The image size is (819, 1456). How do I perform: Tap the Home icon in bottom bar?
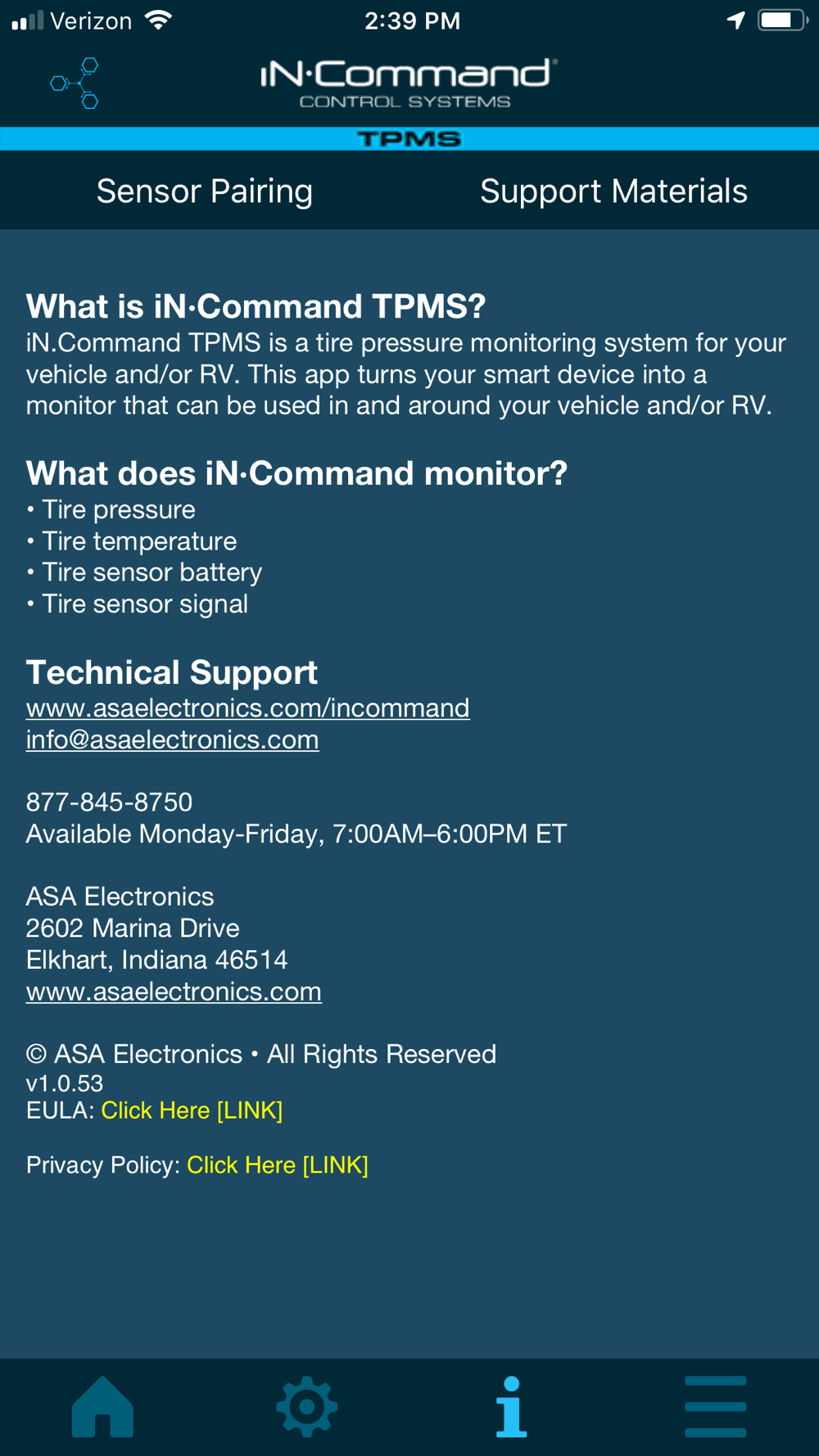click(102, 1407)
